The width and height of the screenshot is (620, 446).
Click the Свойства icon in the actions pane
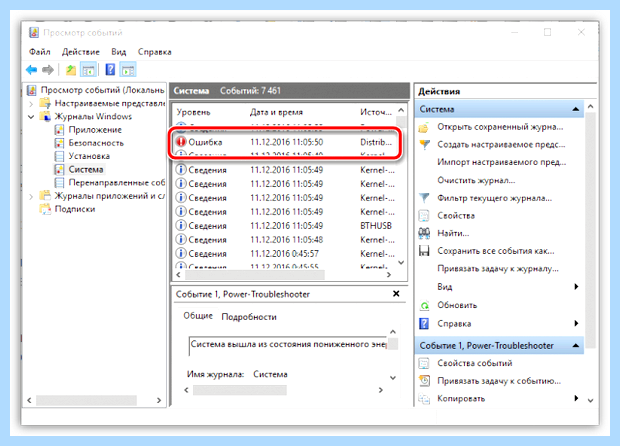click(424, 215)
